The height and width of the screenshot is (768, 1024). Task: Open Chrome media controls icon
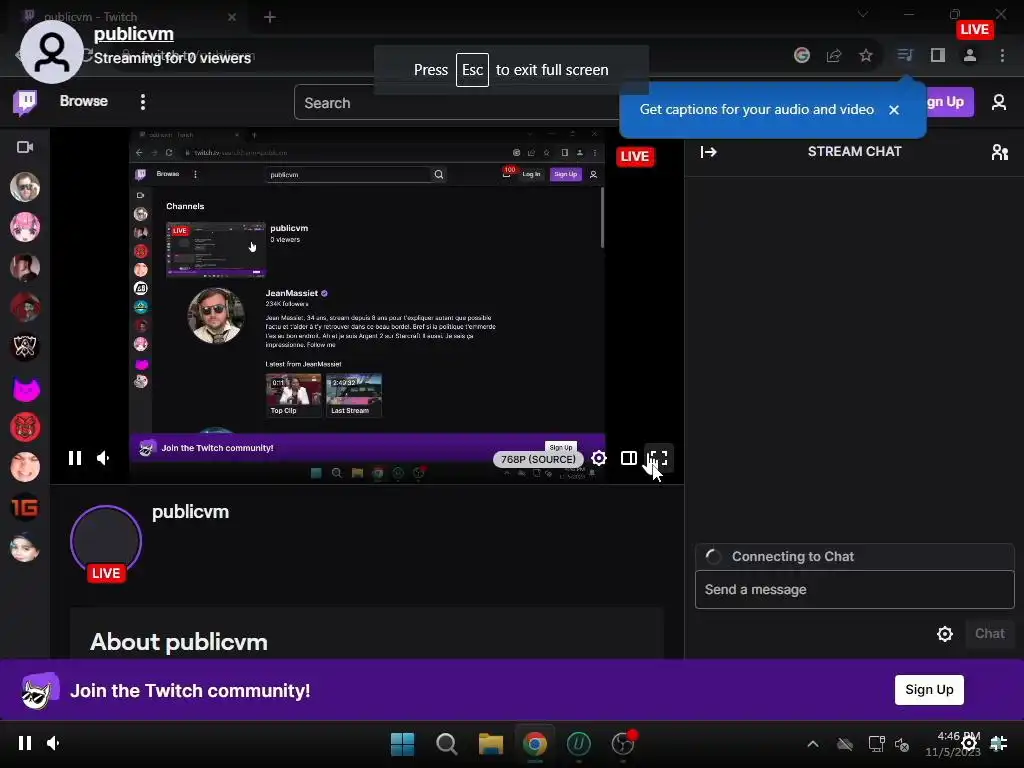tap(904, 56)
